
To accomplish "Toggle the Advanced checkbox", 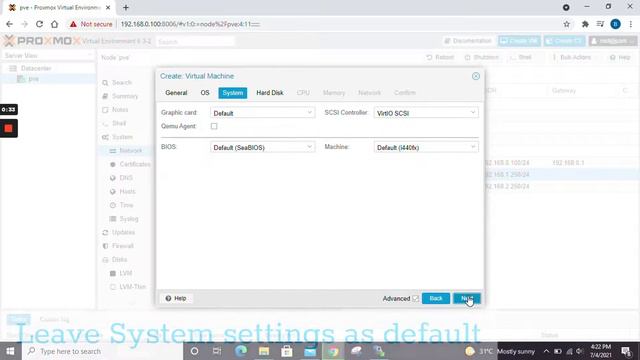I will point(416,298).
